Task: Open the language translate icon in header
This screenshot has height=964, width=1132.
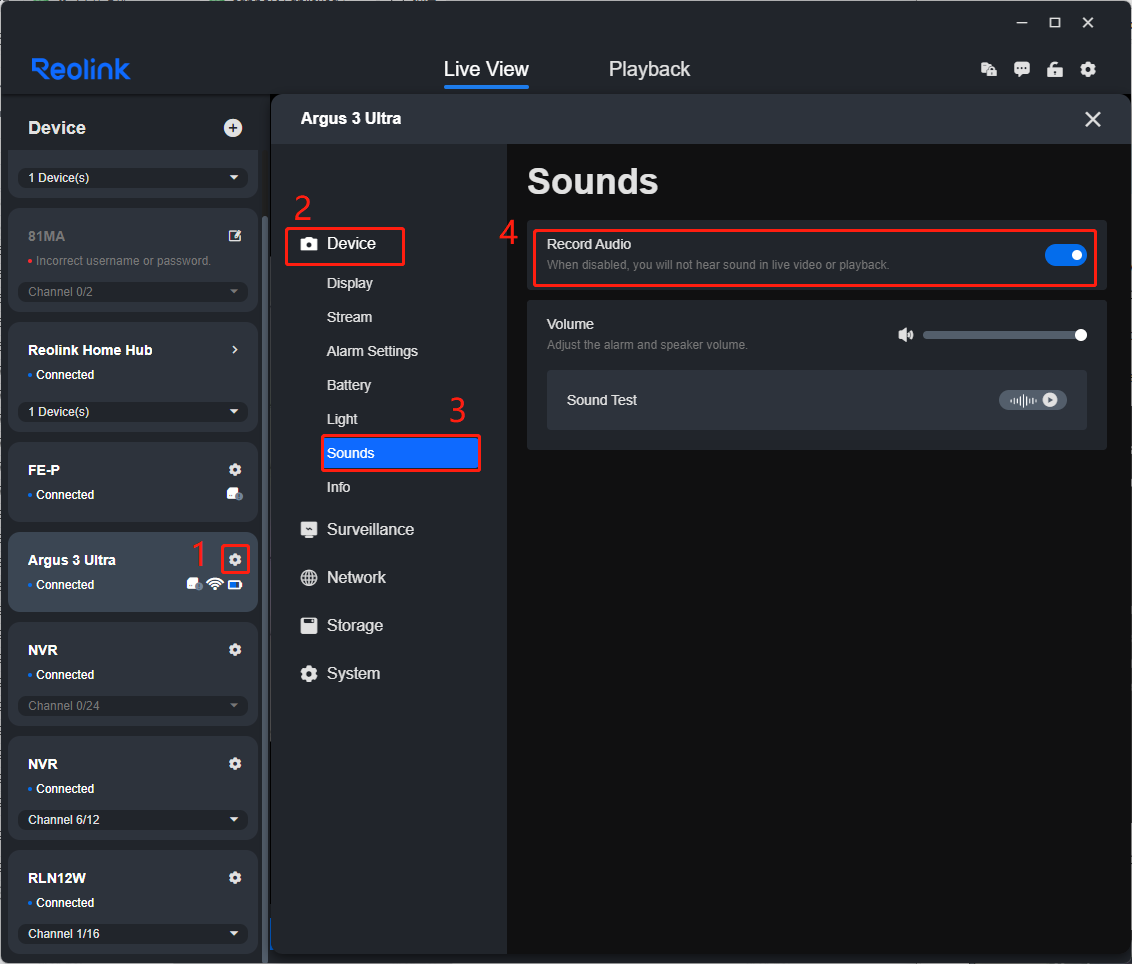Action: pos(988,69)
